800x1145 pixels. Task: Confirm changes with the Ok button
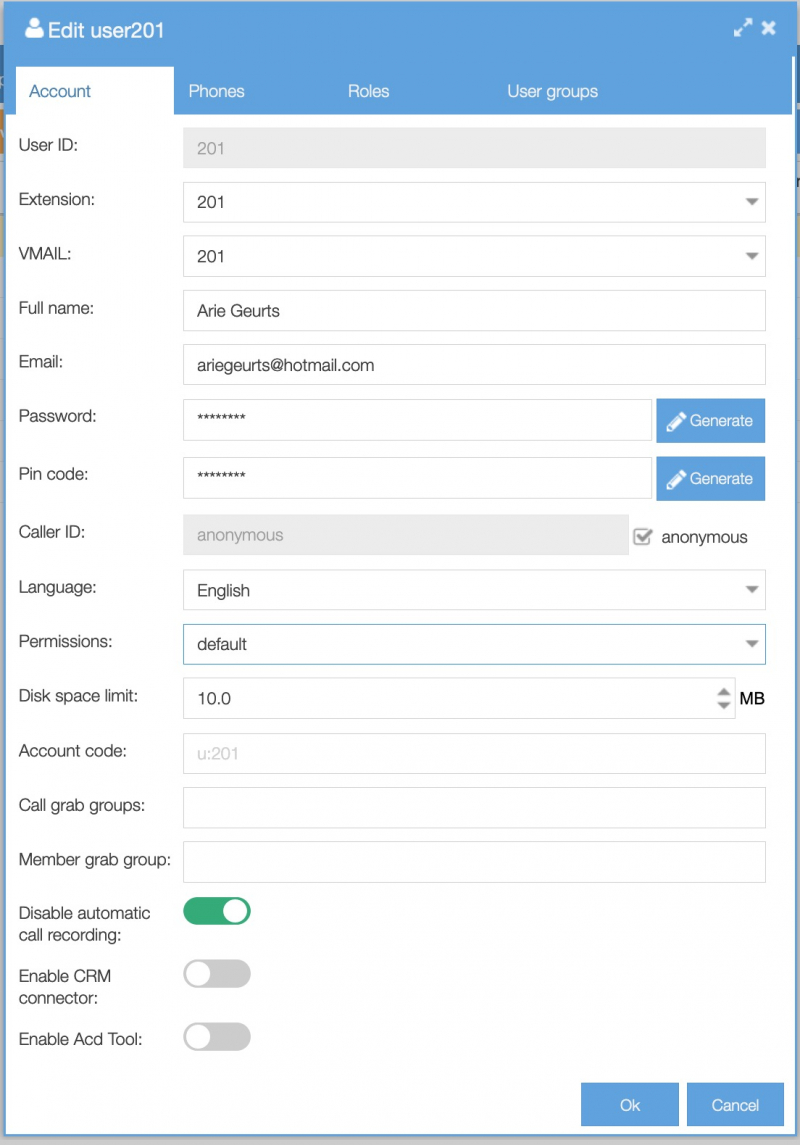tap(629, 1105)
